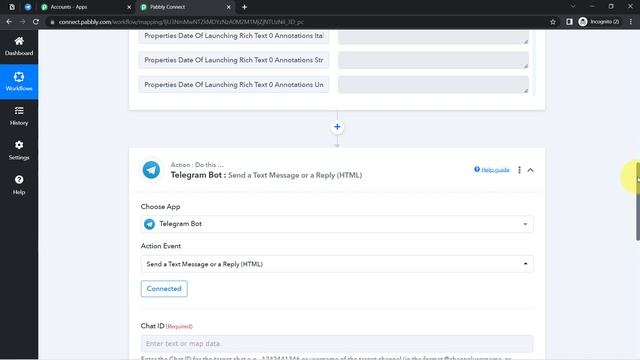This screenshot has height=360, width=640.
Task: Open the History sidebar item
Action: point(19,116)
